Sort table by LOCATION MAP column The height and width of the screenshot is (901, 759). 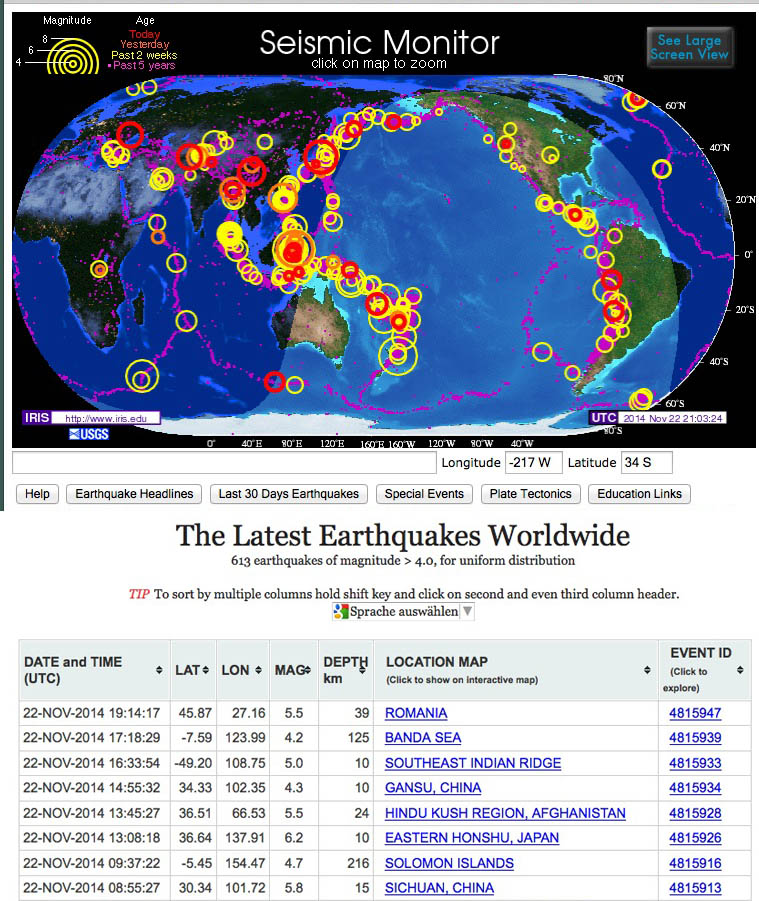point(515,670)
